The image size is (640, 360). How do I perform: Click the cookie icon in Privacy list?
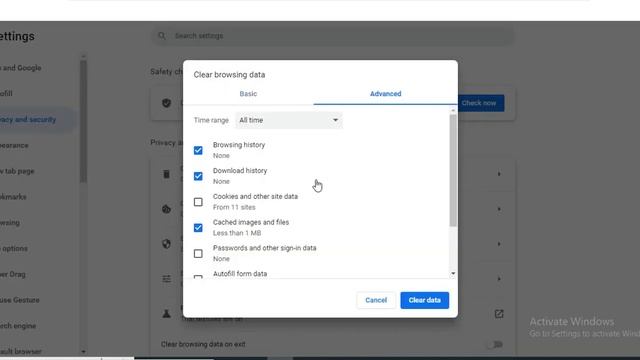point(167,209)
